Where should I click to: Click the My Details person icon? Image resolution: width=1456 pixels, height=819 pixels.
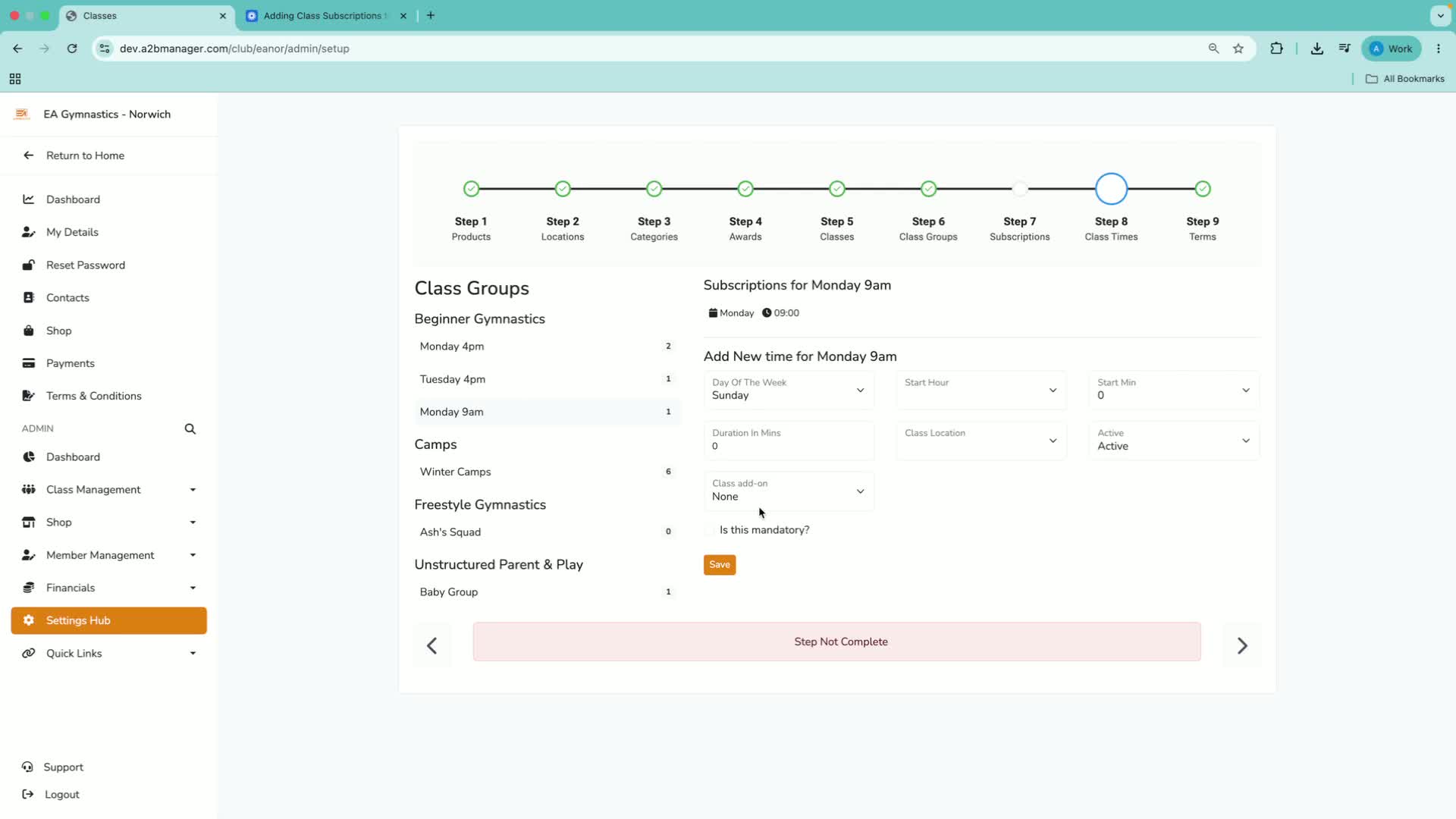tap(29, 232)
